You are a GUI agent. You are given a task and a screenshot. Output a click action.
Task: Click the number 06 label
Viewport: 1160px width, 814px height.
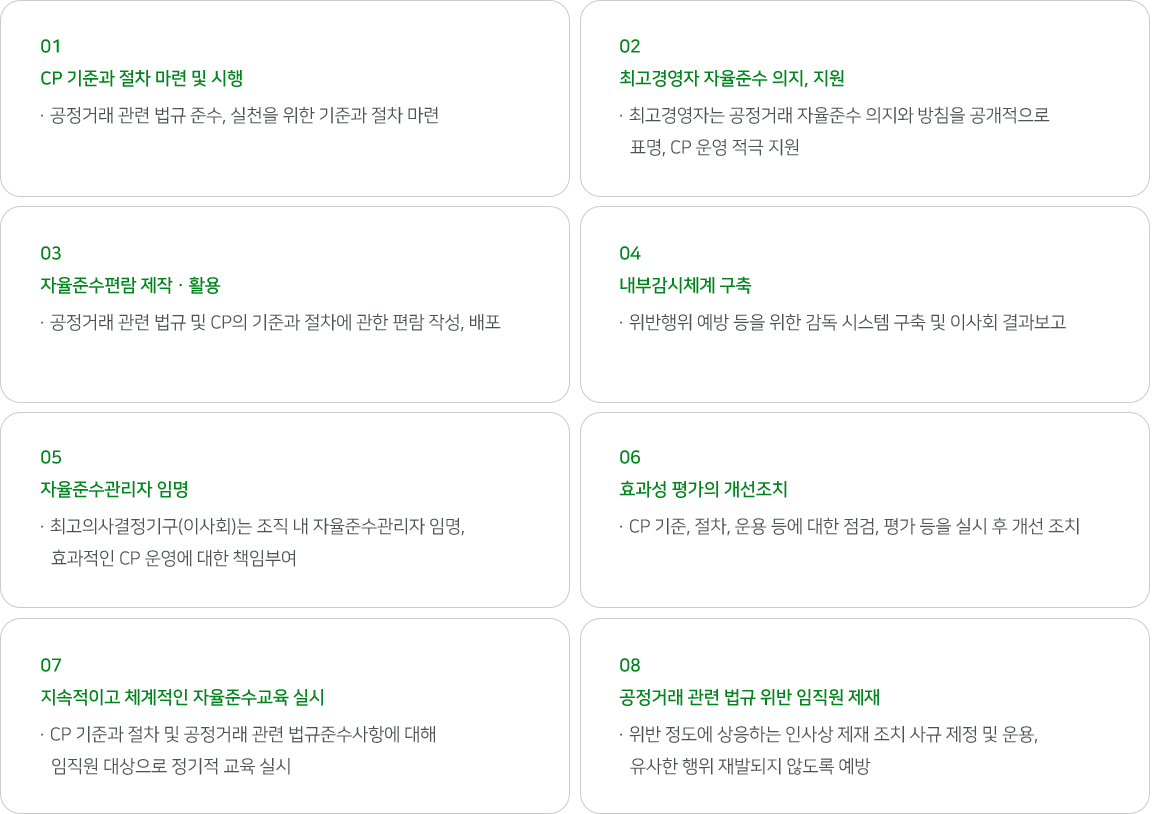point(630,457)
